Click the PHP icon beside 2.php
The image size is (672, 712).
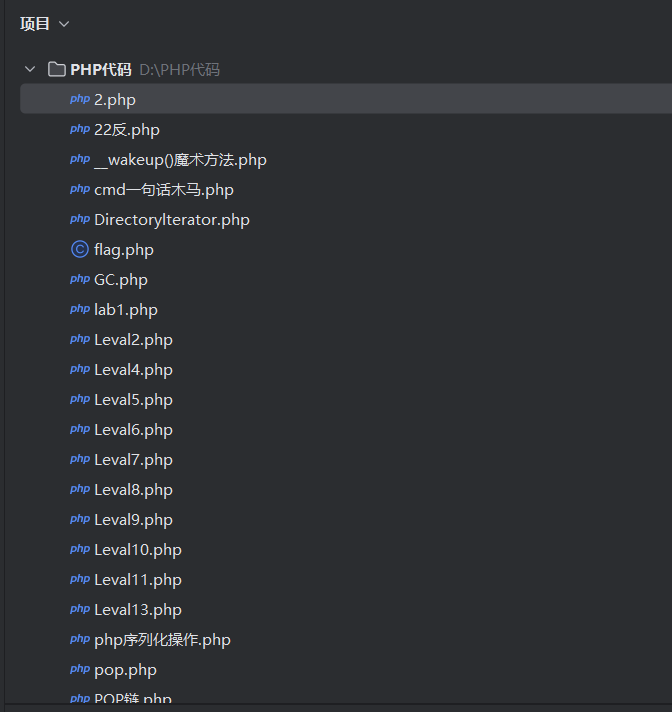[80, 100]
